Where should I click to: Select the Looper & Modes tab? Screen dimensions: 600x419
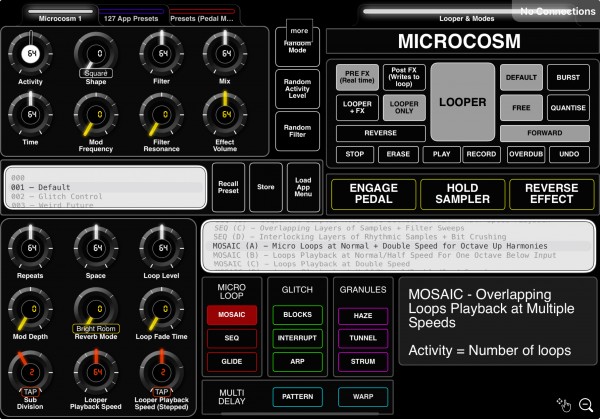click(x=466, y=15)
